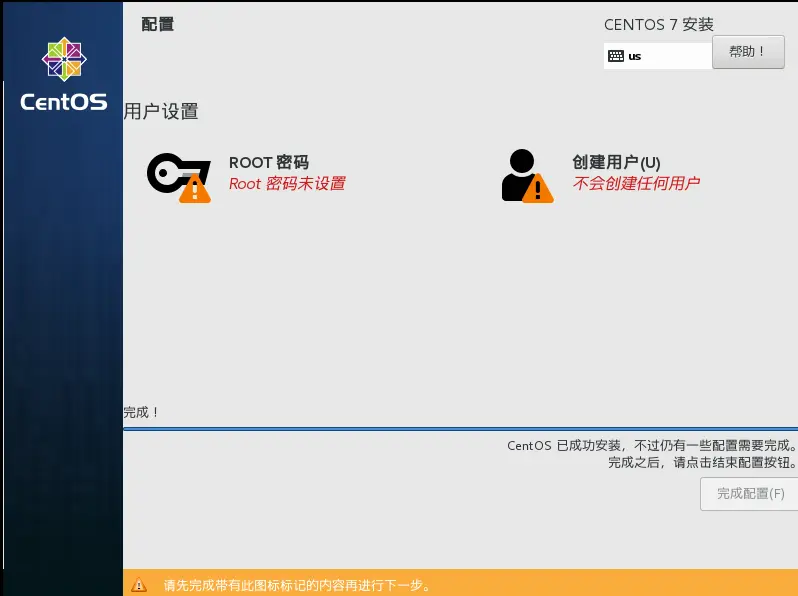This screenshot has width=798, height=596.
Task: Select the 创建用户(U) heading
Action: (616, 162)
